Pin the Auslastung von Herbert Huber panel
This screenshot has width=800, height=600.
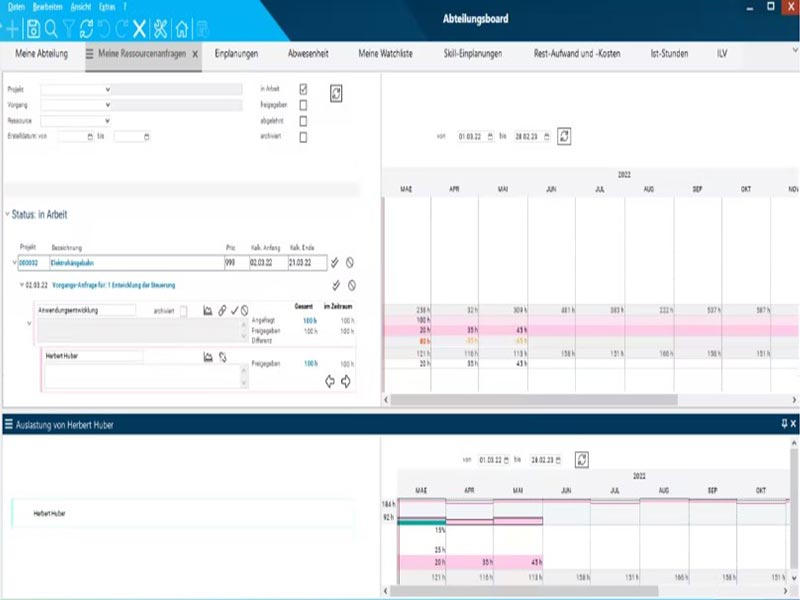pos(784,423)
